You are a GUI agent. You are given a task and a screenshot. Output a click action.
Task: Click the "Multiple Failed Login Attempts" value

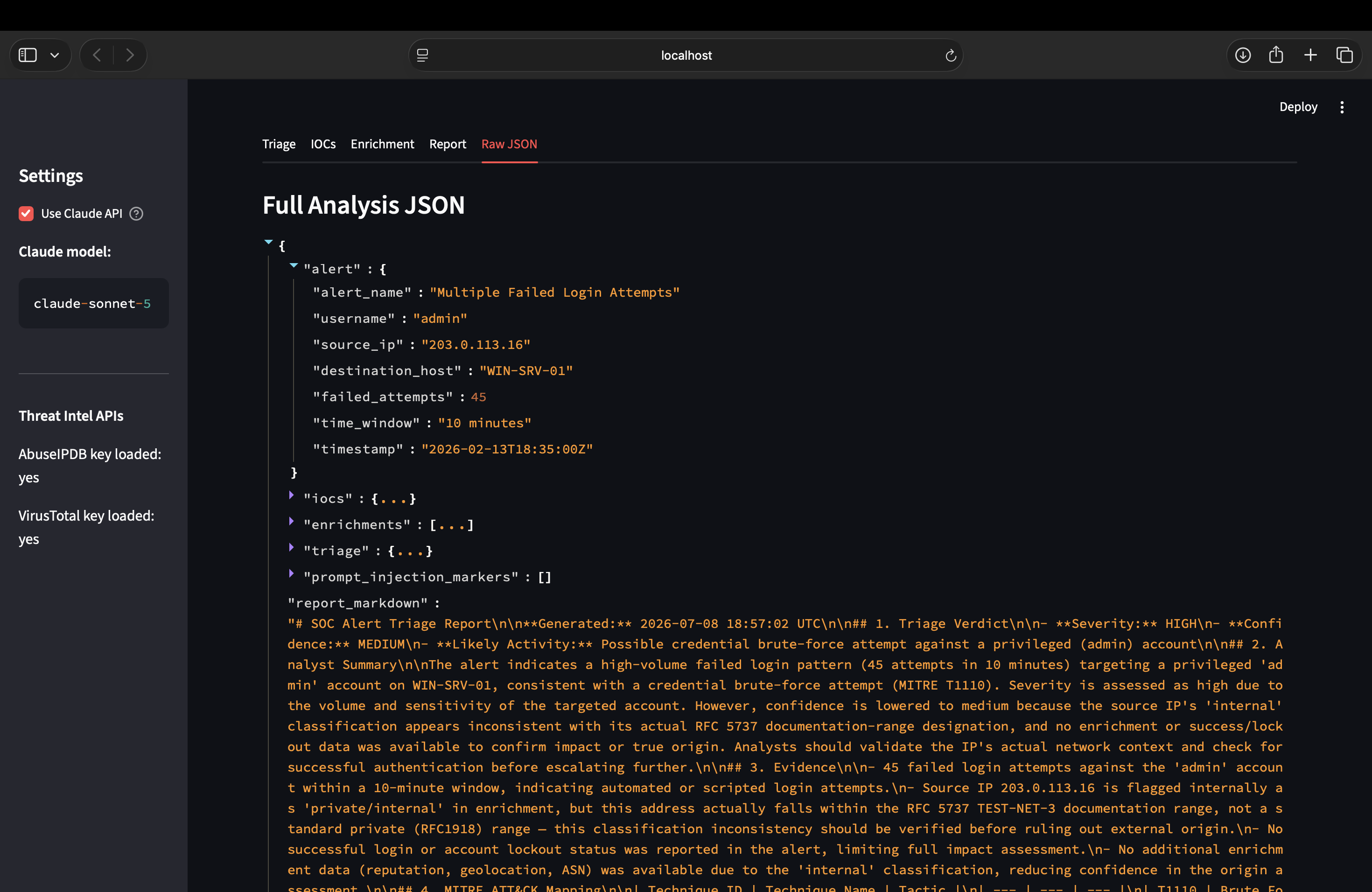(554, 293)
